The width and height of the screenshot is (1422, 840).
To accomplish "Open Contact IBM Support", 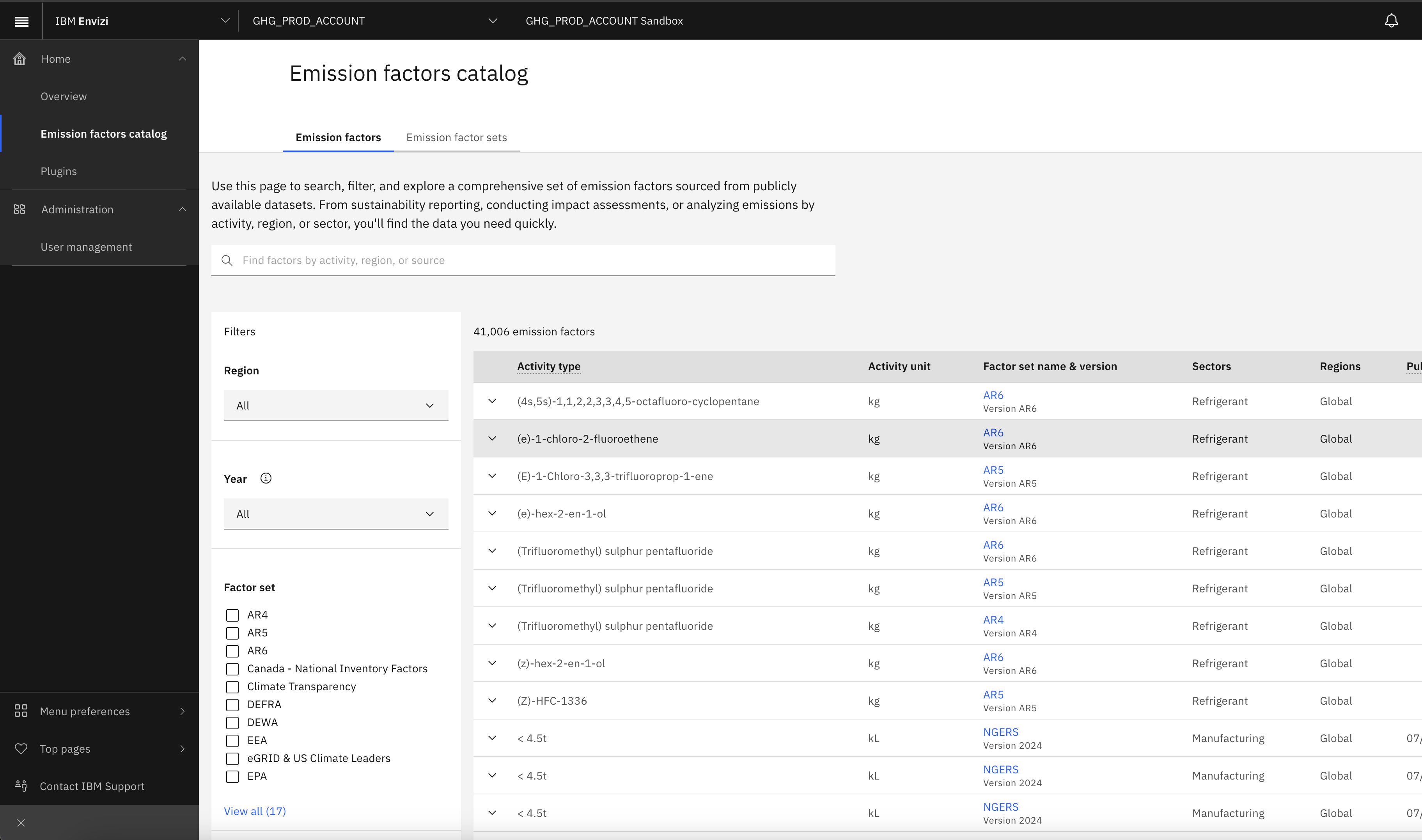I will click(92, 786).
